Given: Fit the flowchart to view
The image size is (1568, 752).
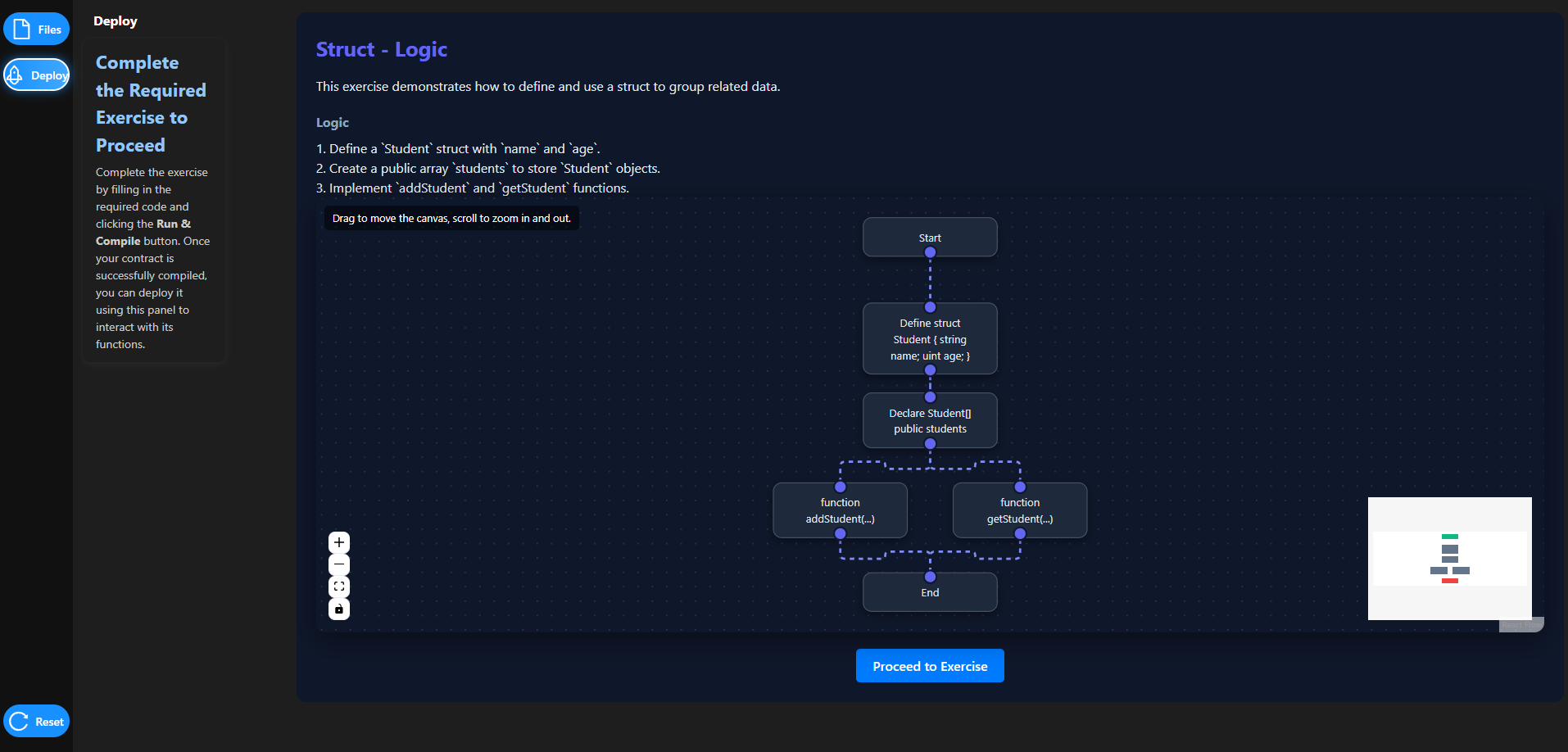Looking at the screenshot, I should (x=339, y=587).
